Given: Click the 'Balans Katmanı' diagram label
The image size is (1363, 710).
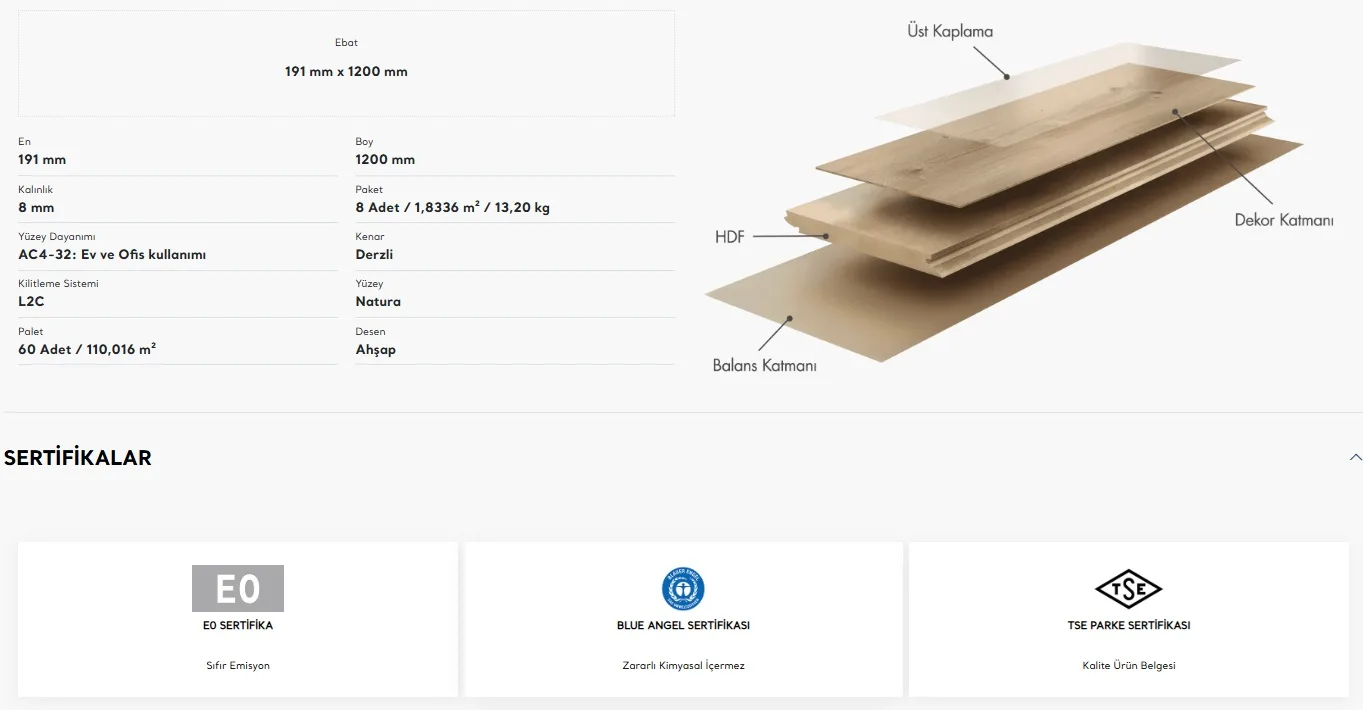Looking at the screenshot, I should [x=764, y=366].
